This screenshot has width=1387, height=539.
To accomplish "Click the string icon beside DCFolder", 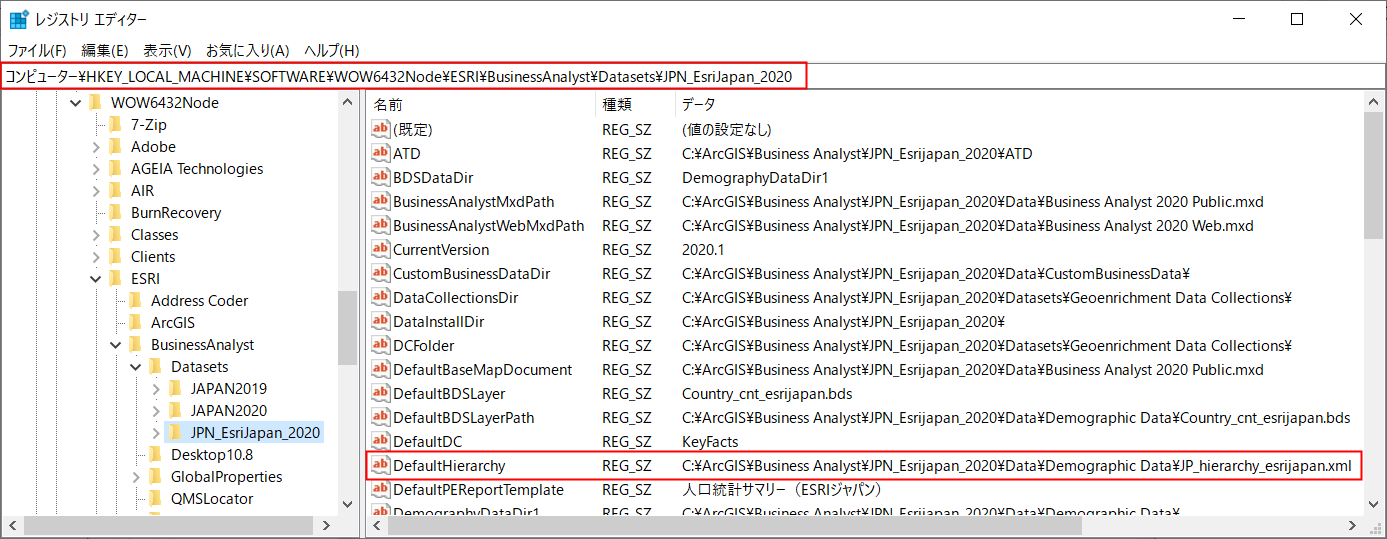I will pyautogui.click(x=380, y=345).
